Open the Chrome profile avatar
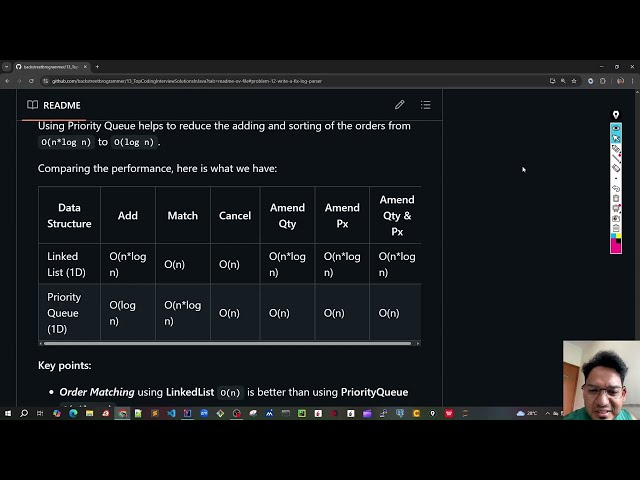 pyautogui.click(x=620, y=81)
